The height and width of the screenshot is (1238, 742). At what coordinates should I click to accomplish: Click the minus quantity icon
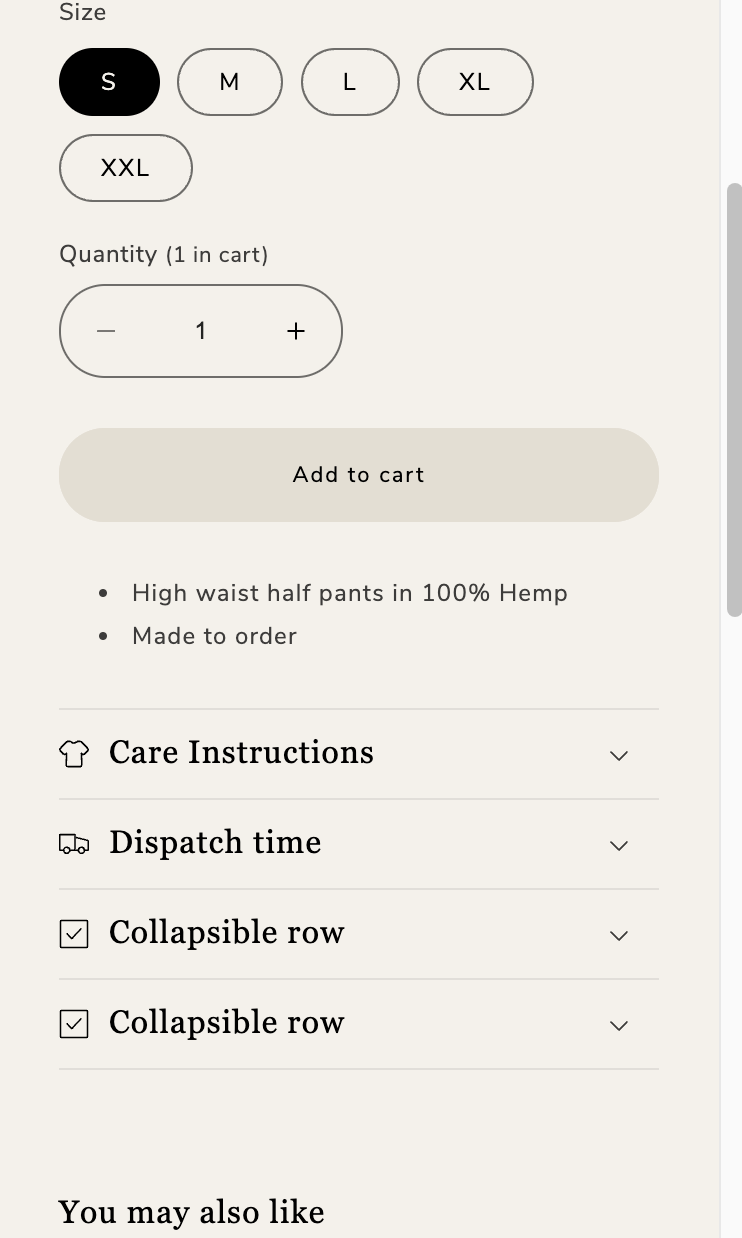coord(106,331)
